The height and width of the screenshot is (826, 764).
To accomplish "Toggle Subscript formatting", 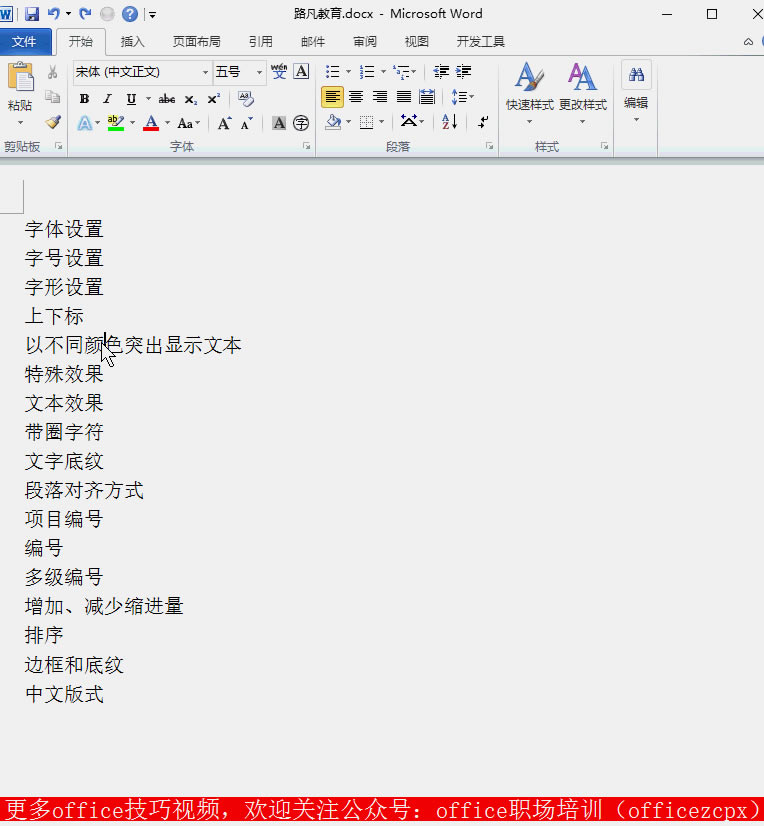I will coord(191,99).
